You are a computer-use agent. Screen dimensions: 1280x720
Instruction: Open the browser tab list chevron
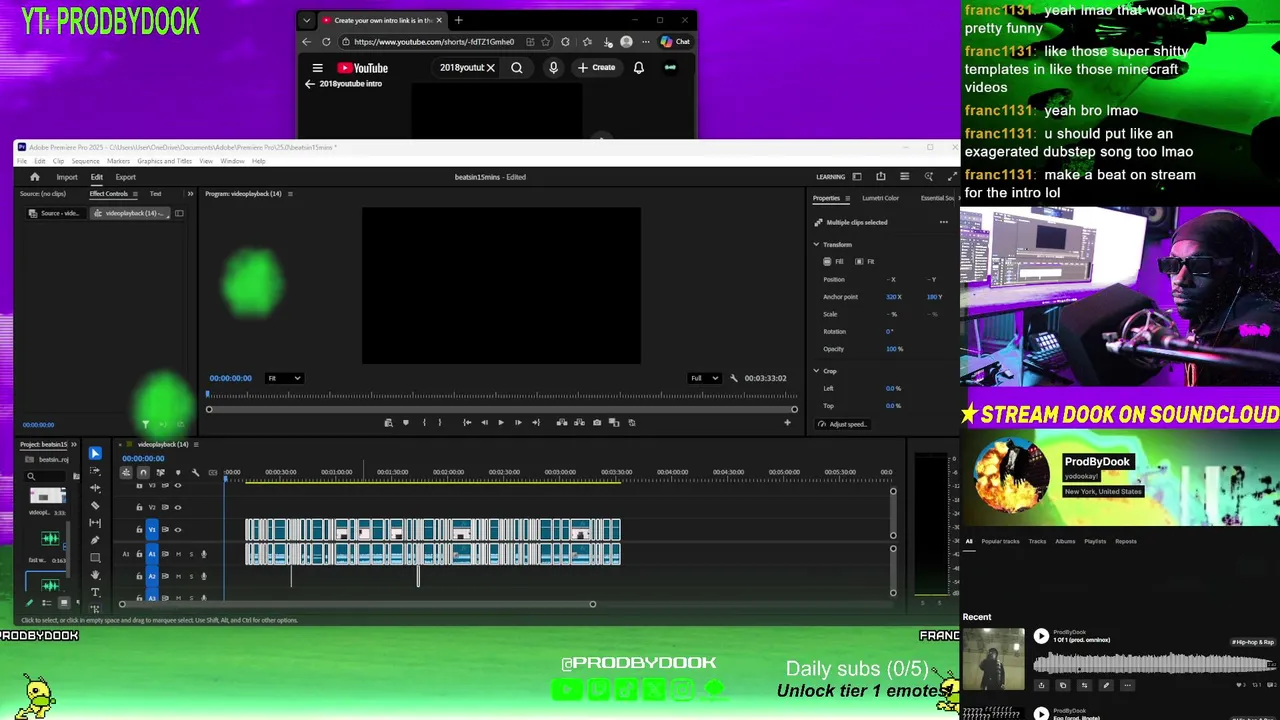pos(307,20)
